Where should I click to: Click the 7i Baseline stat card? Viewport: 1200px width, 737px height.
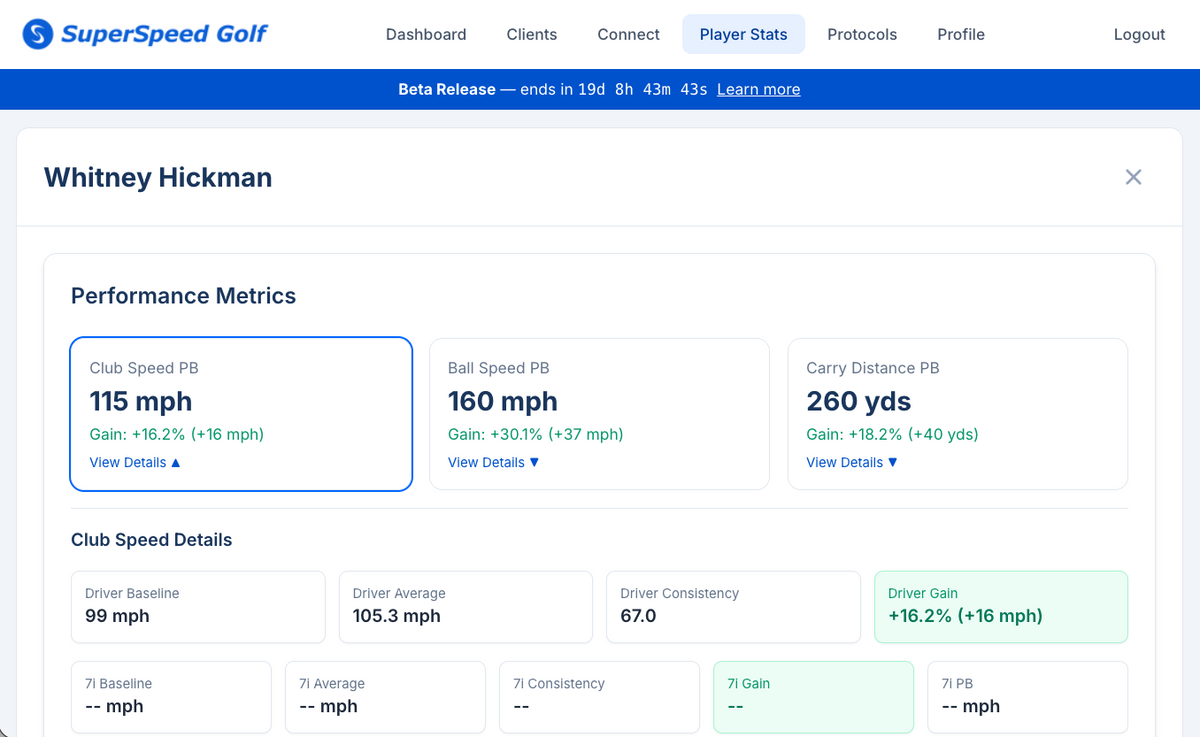point(170,696)
